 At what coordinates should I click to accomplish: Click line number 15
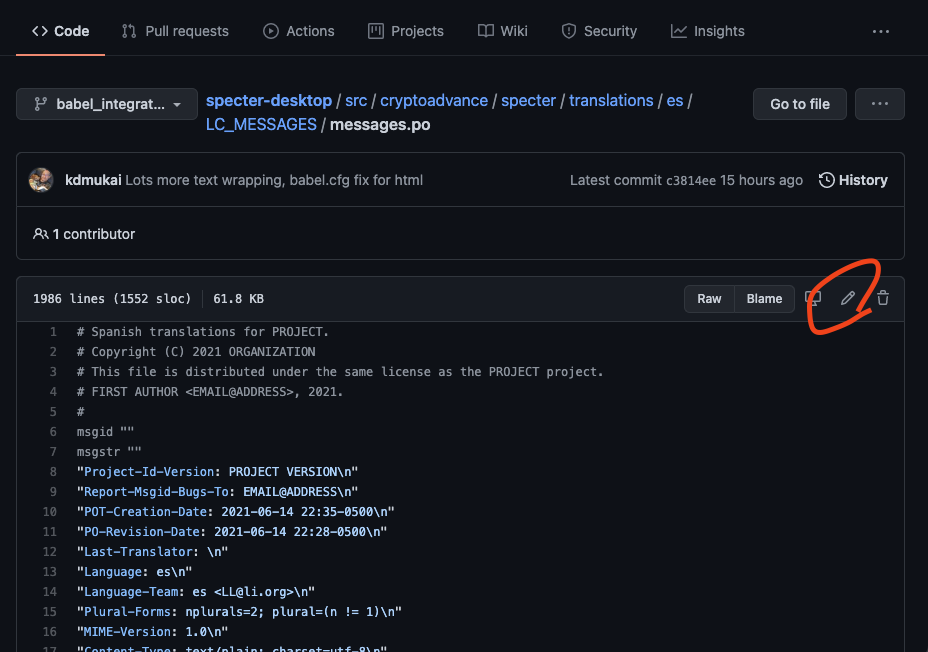coord(50,612)
